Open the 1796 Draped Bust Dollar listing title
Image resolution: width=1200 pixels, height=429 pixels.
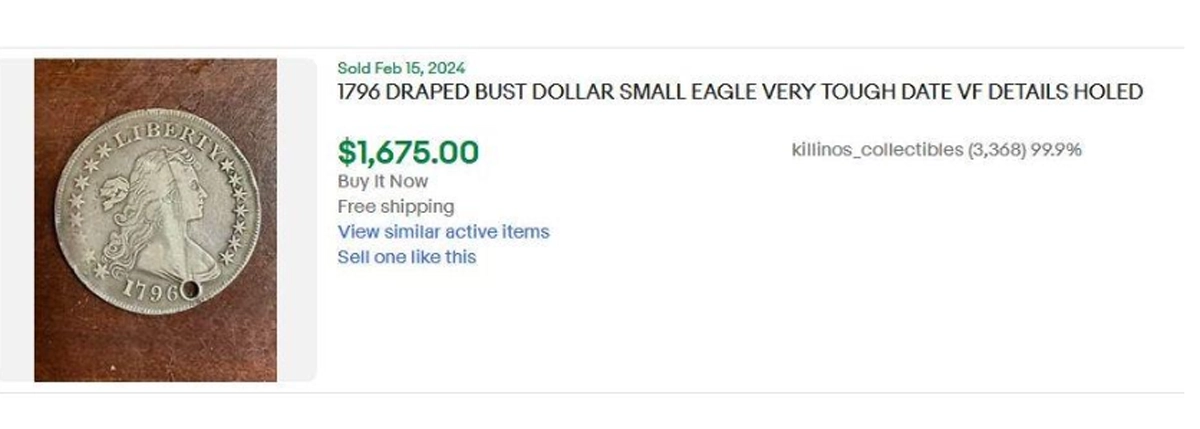coord(739,92)
